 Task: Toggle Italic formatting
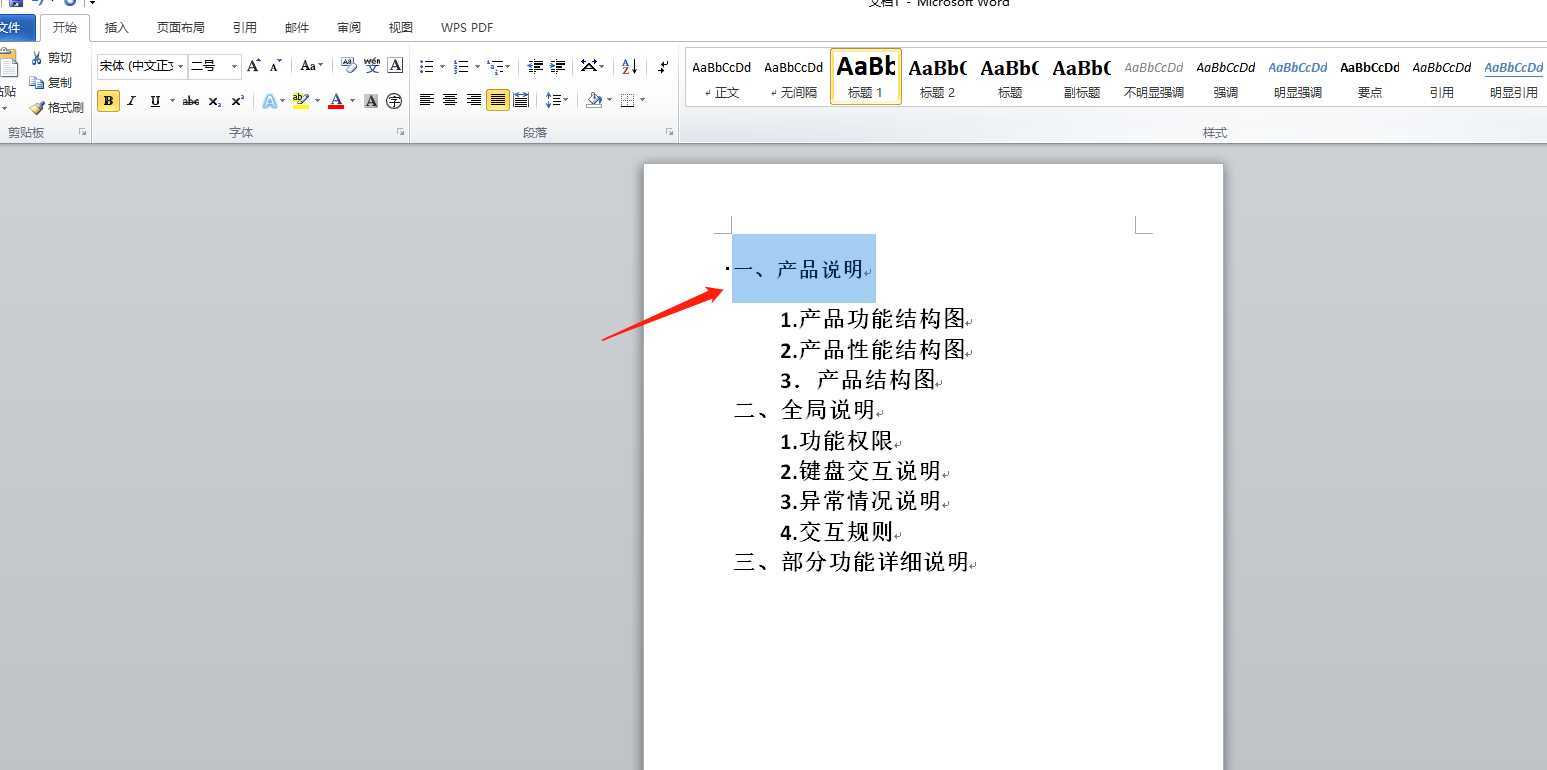pyautogui.click(x=131, y=101)
